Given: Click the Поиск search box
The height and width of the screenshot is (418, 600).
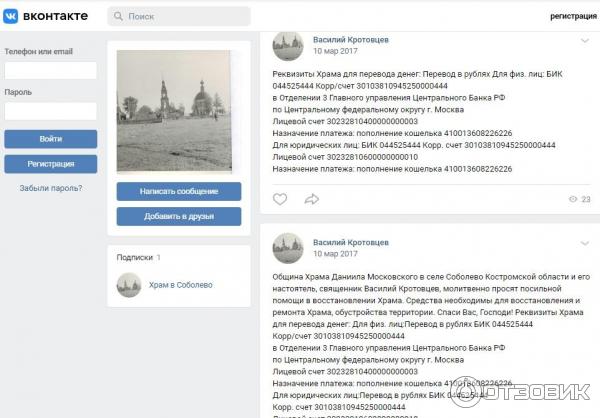Looking at the screenshot, I should 179,16.
